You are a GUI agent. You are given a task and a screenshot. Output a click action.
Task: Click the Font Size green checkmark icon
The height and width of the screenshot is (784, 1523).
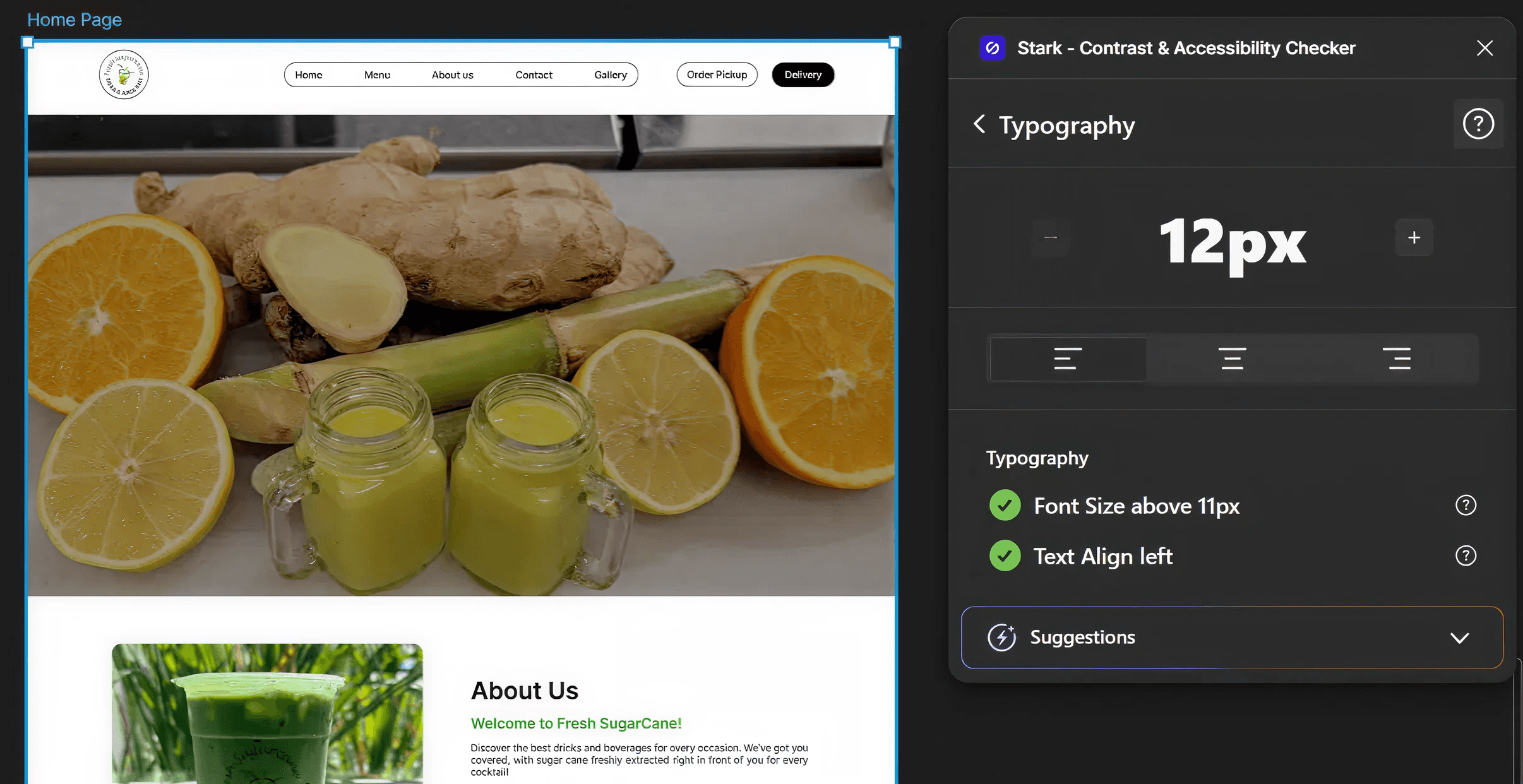1005,506
